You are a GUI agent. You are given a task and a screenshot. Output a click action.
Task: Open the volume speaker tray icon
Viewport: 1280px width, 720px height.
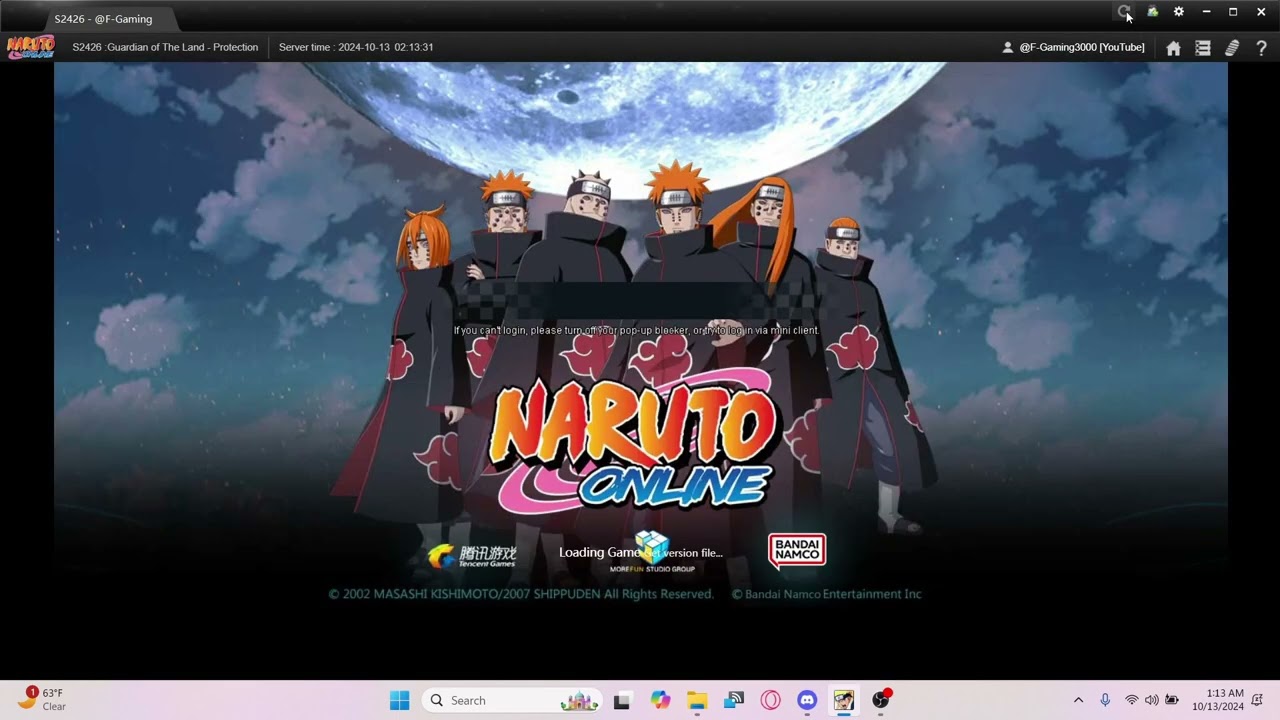click(x=1151, y=700)
